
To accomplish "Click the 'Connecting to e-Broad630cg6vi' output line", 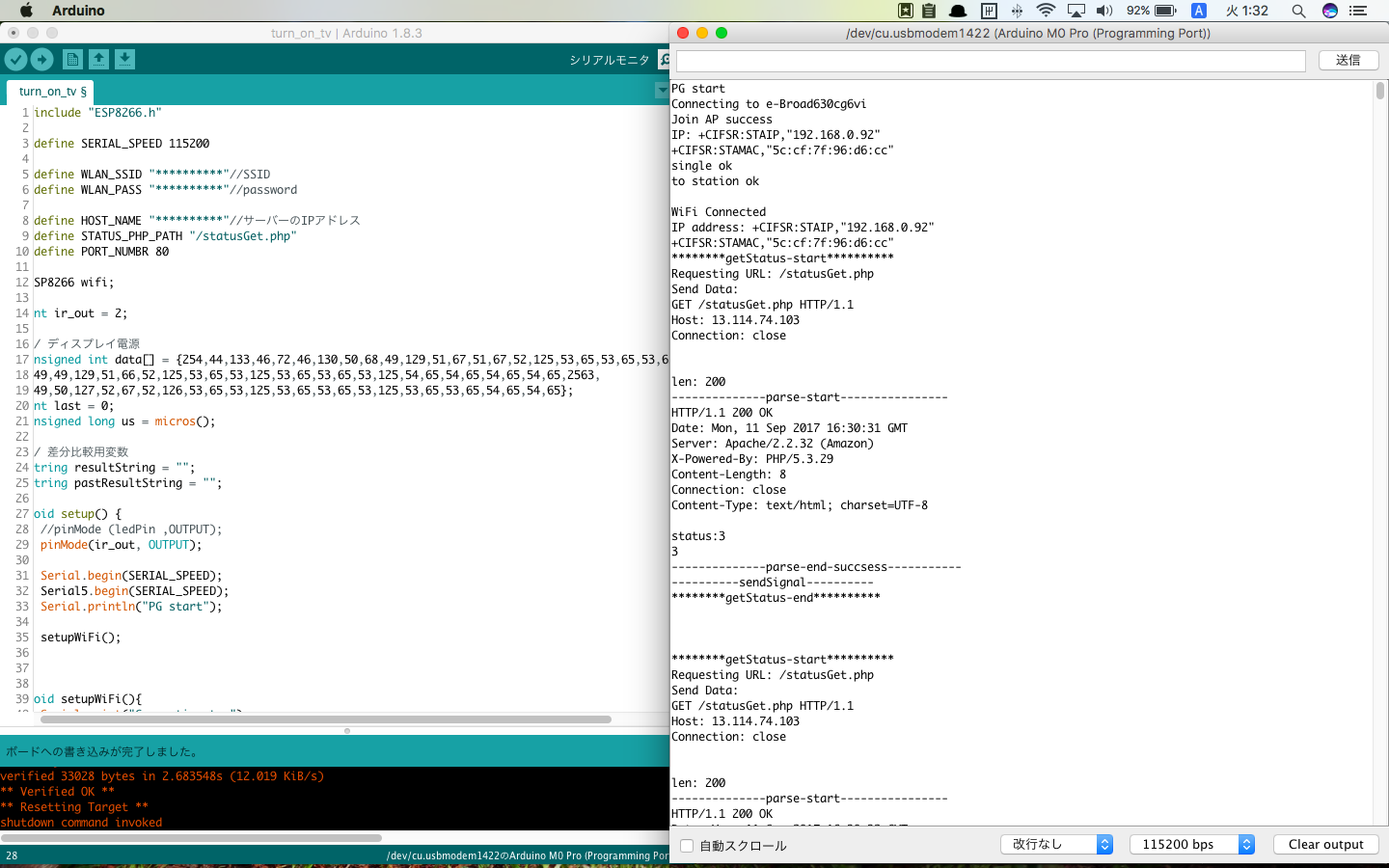I will (769, 104).
